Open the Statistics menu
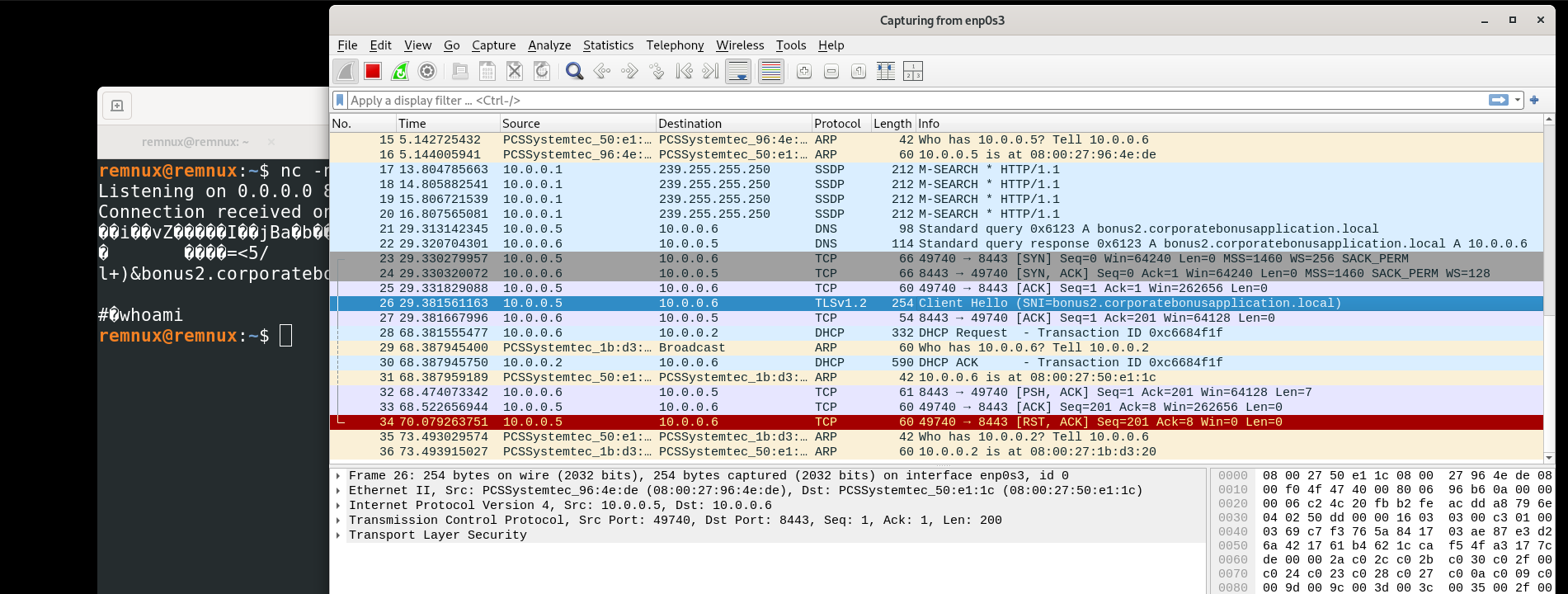The height and width of the screenshot is (594, 1568). (608, 45)
